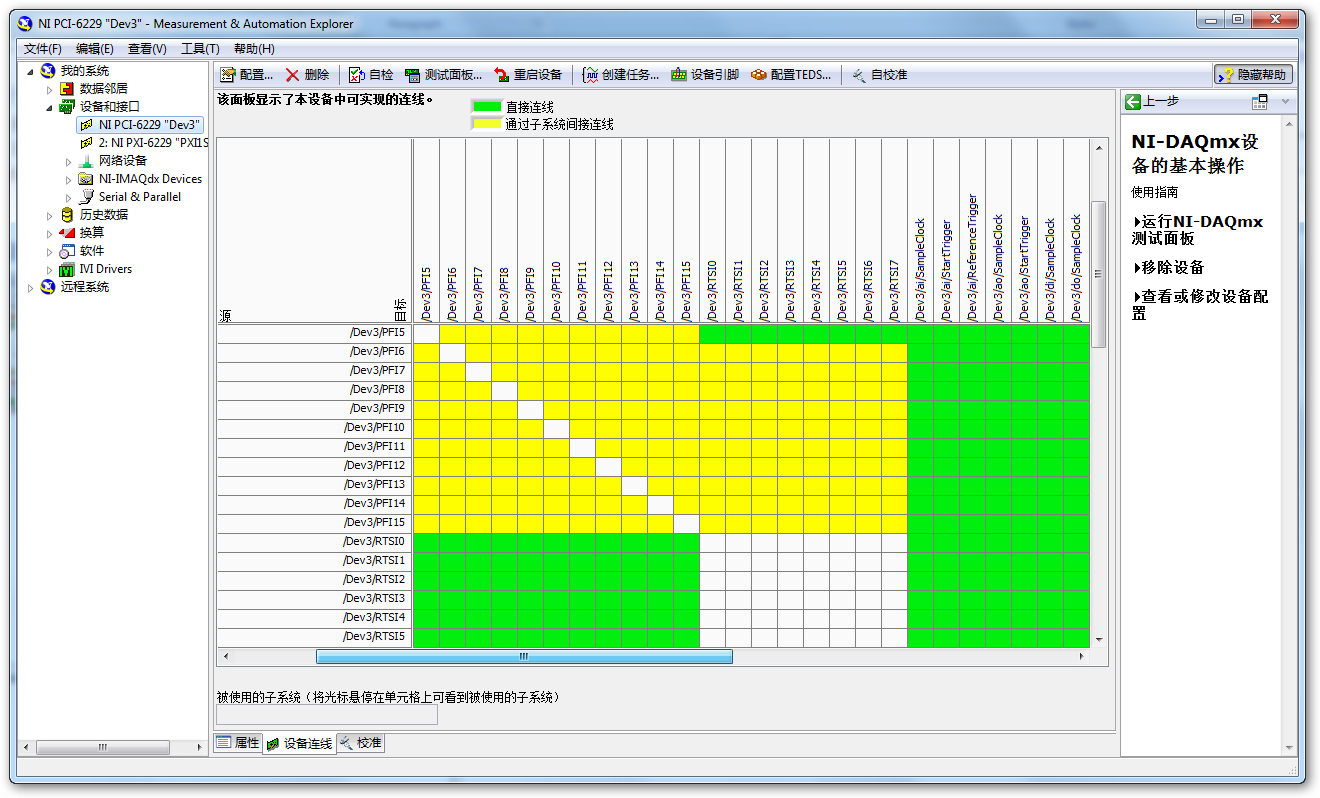Image resolution: width=1320 pixels, height=798 pixels.
Task: Click the 配置 toolbar button
Action: [246, 75]
